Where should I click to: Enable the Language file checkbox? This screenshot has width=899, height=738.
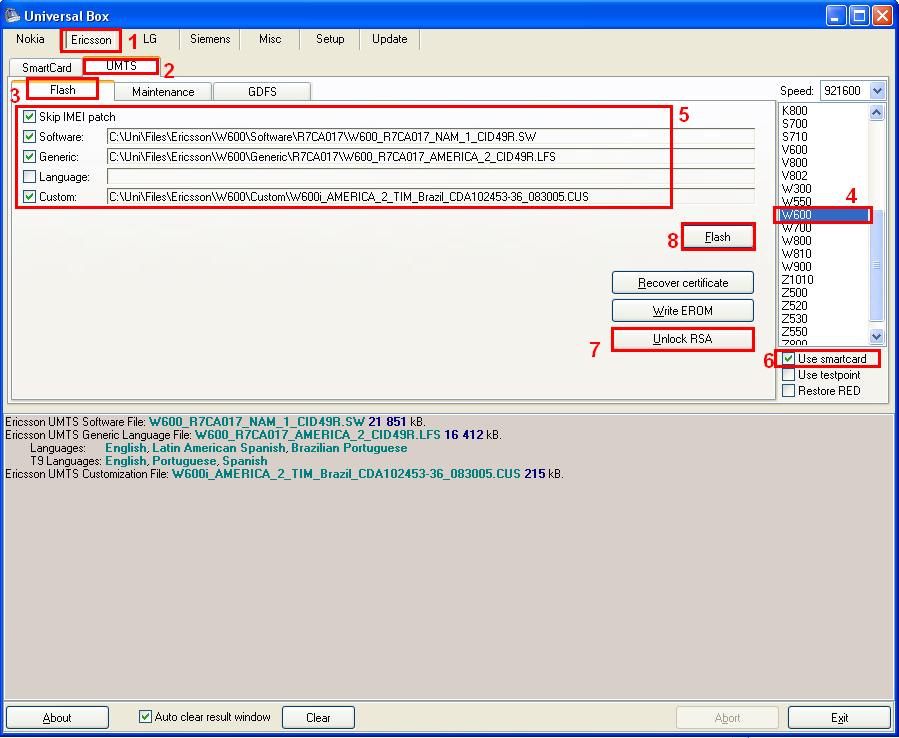[x=30, y=177]
